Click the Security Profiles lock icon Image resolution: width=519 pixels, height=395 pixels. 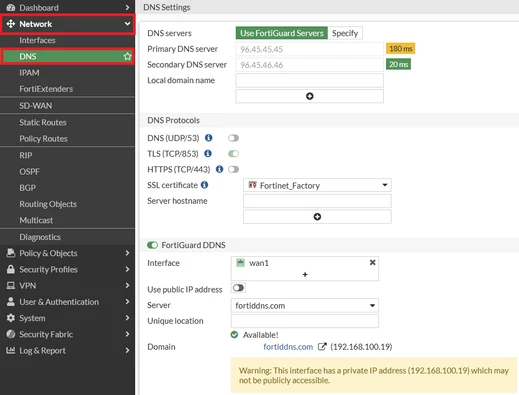tap(11, 269)
